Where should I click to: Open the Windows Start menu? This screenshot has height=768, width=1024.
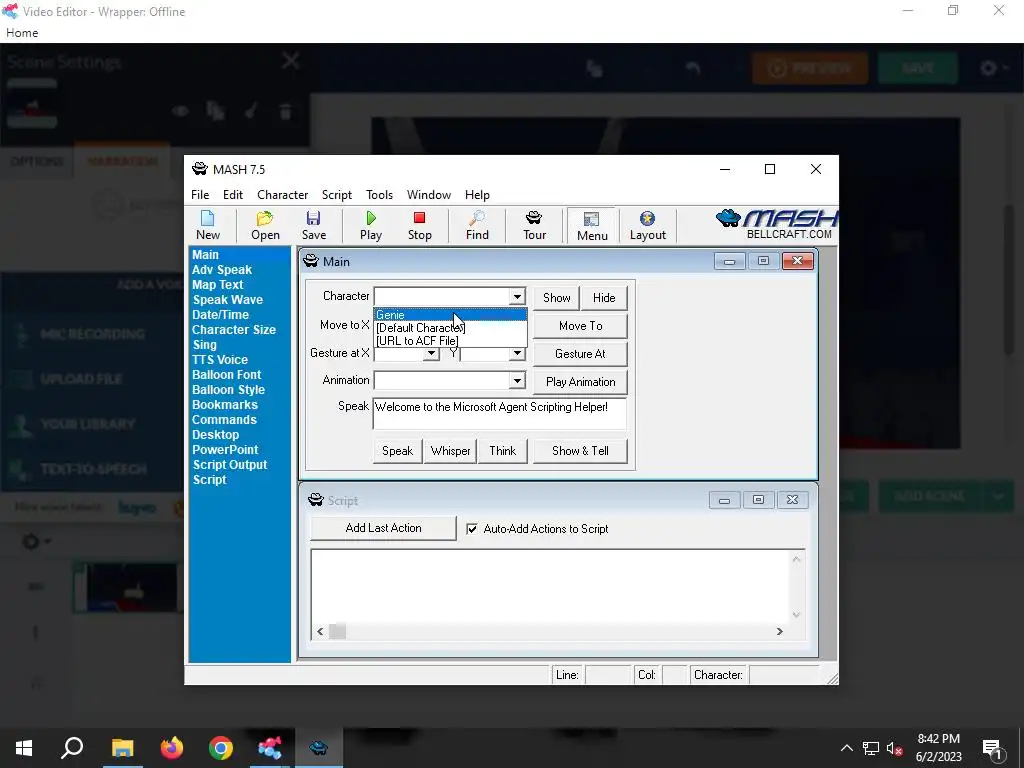24,748
